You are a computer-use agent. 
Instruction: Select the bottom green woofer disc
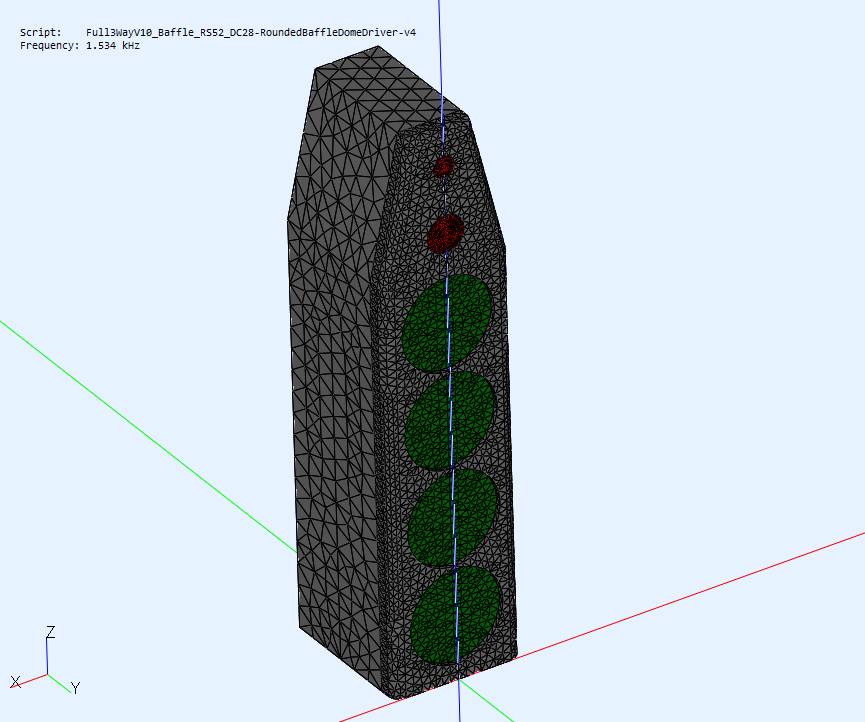(x=456, y=615)
